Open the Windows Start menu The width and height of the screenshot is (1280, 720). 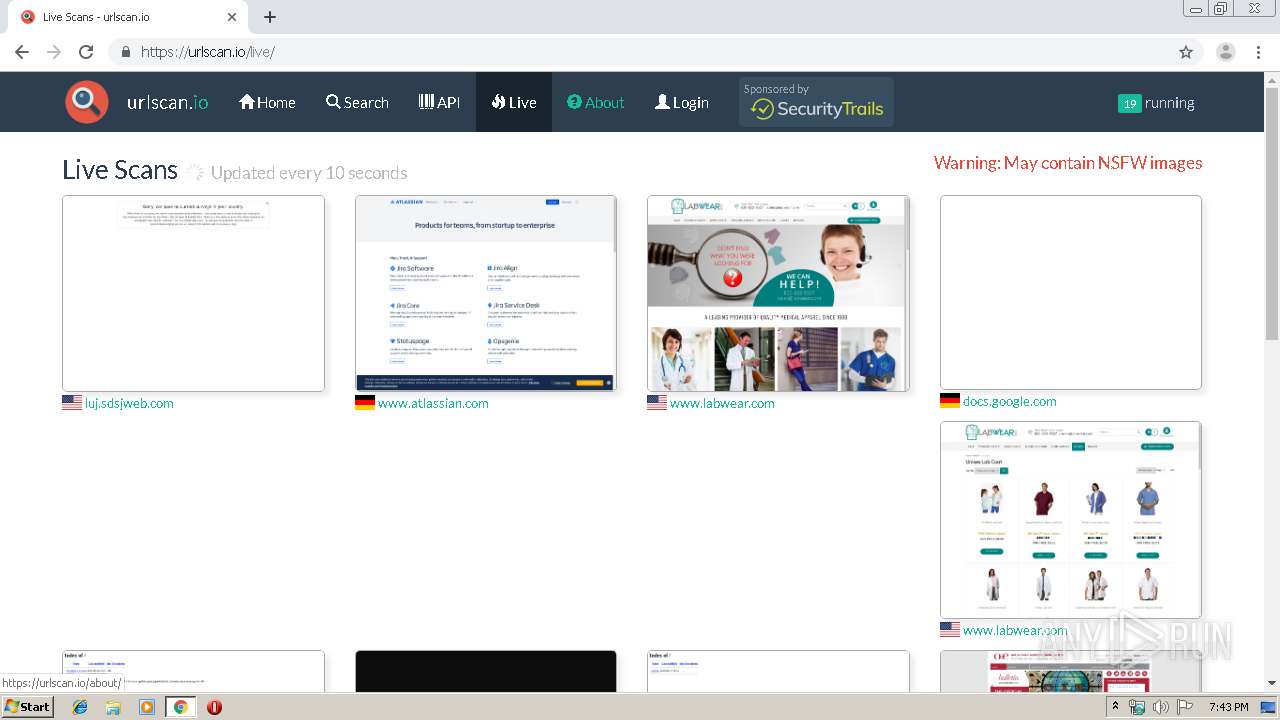[27, 706]
